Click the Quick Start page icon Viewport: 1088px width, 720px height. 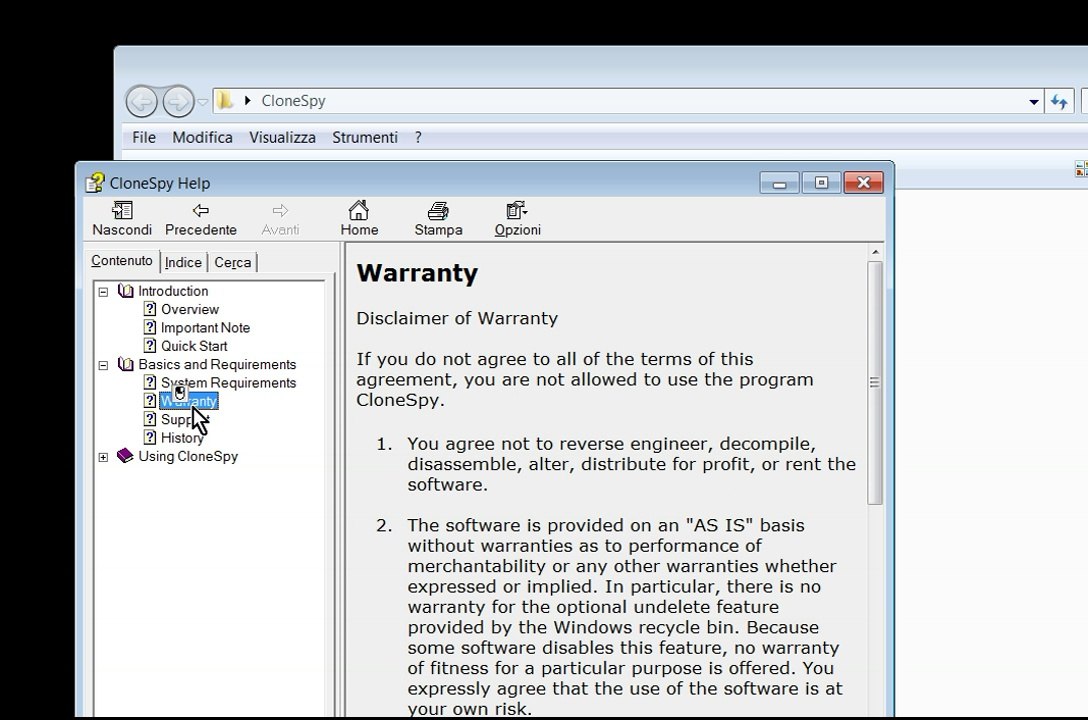150,345
